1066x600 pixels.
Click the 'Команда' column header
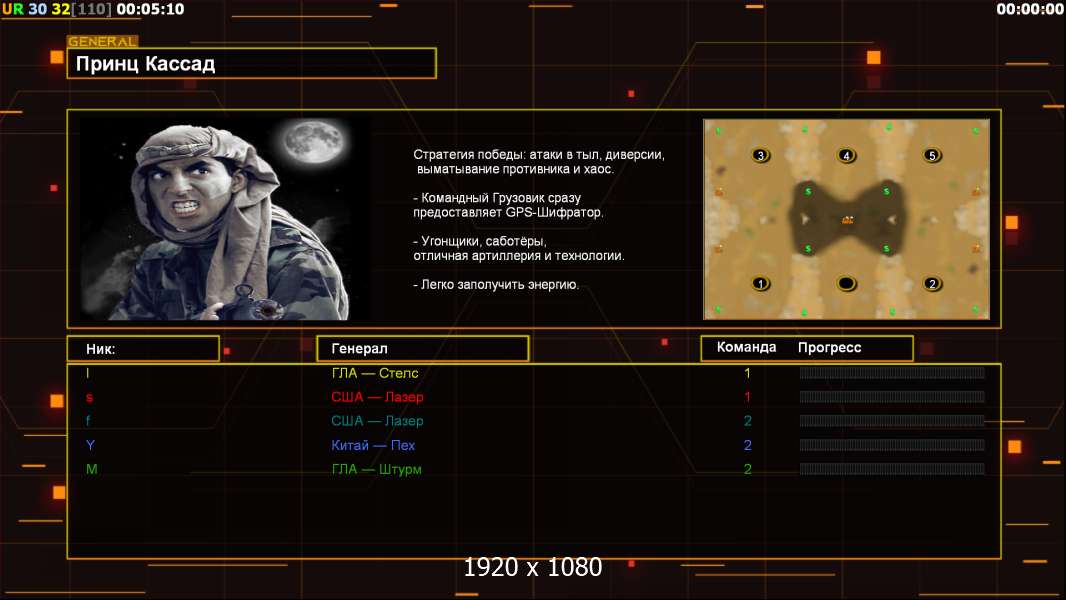(x=746, y=347)
